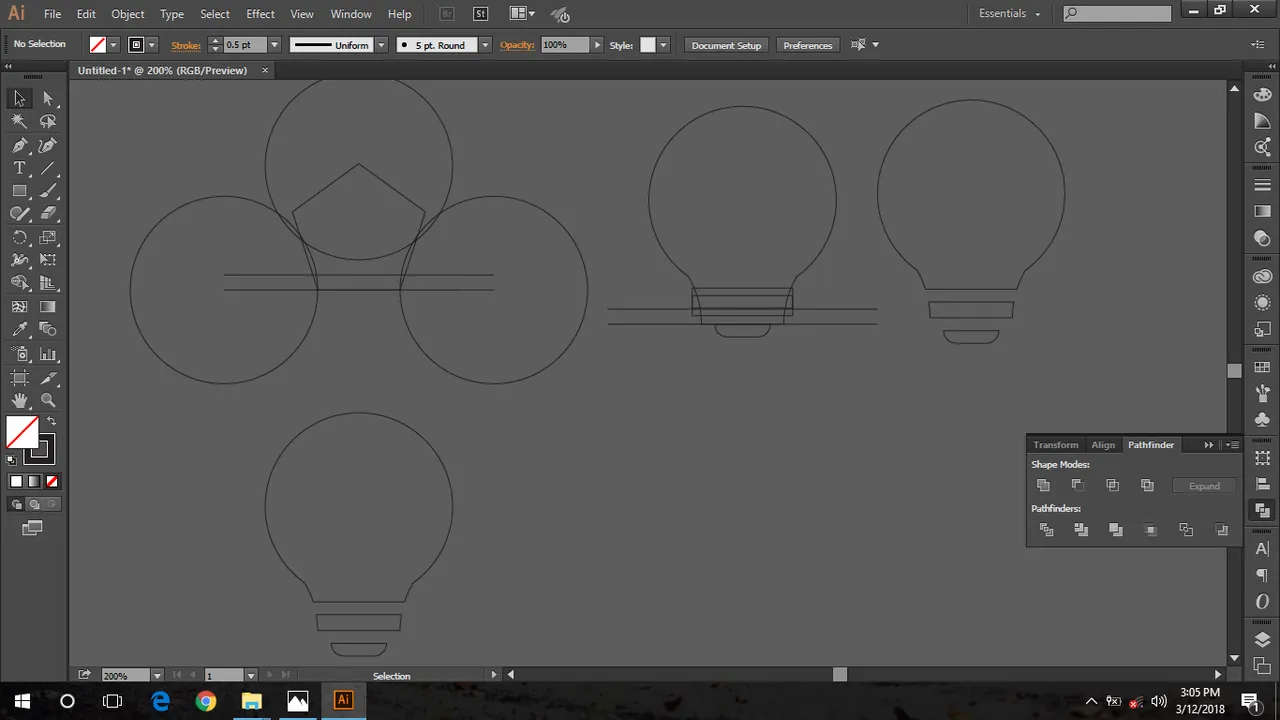Open the Creative Cloud Libraries panel icon
1280x720 pixels.
[x=1262, y=276]
